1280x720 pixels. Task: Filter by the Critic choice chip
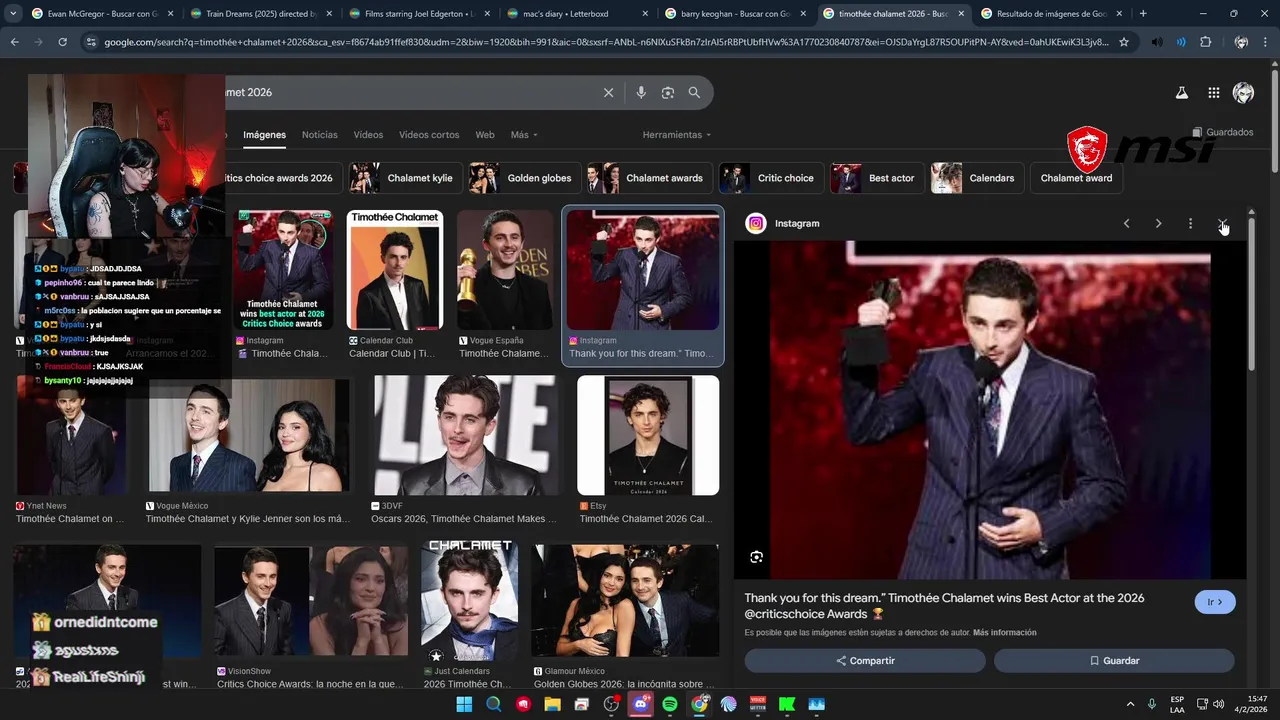pos(770,178)
